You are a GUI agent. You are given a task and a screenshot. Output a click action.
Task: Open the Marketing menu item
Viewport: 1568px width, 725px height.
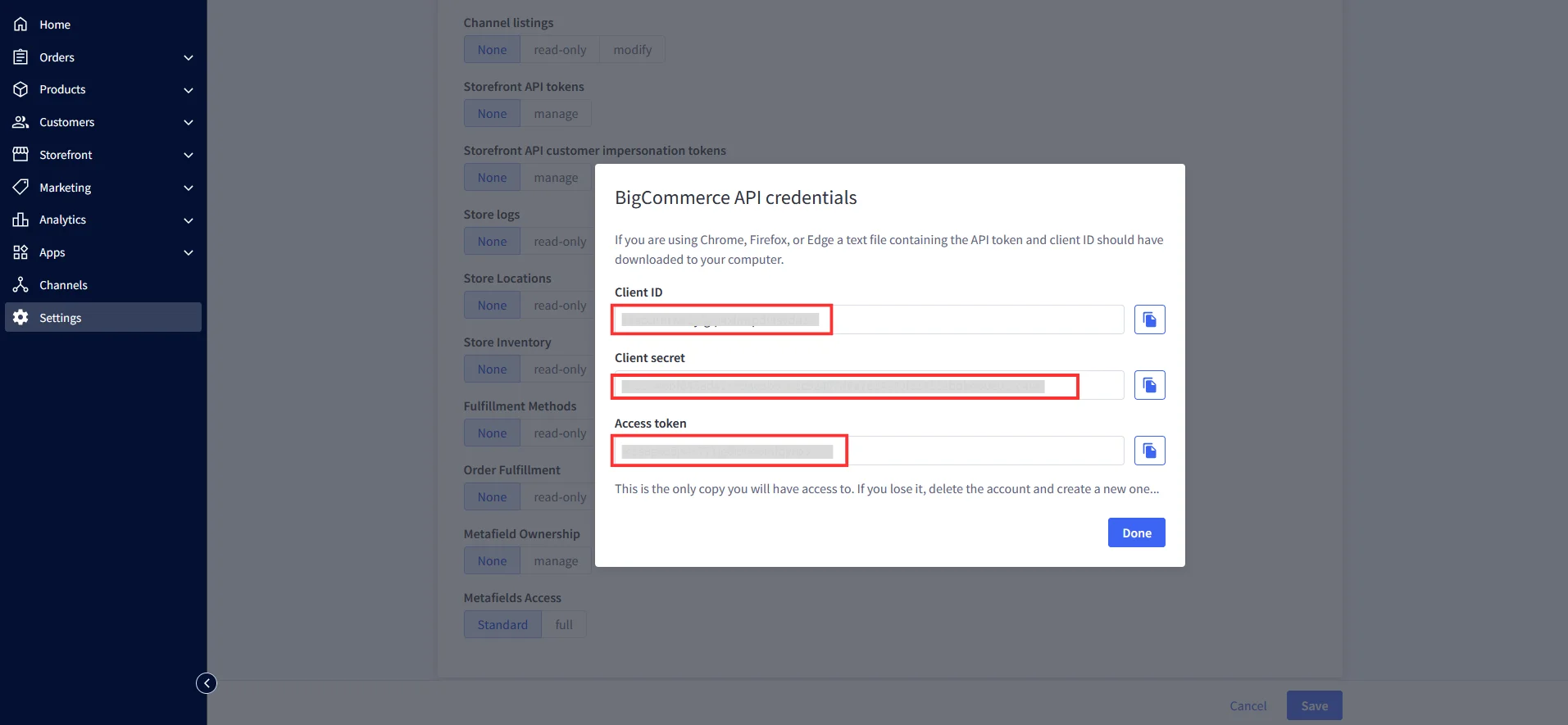click(66, 188)
